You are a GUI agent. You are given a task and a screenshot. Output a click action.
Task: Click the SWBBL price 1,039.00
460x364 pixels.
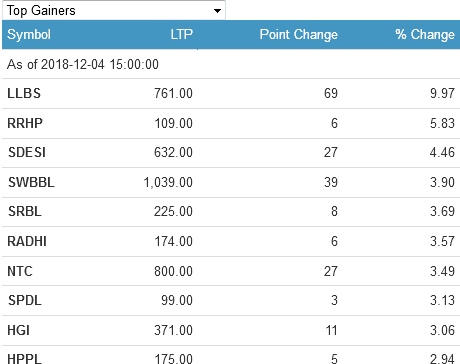(x=168, y=182)
